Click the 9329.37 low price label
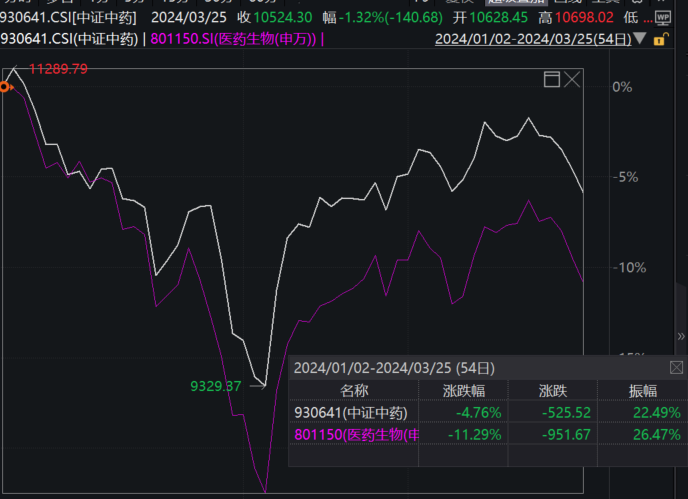This screenshot has height=499, width=688. (x=215, y=385)
